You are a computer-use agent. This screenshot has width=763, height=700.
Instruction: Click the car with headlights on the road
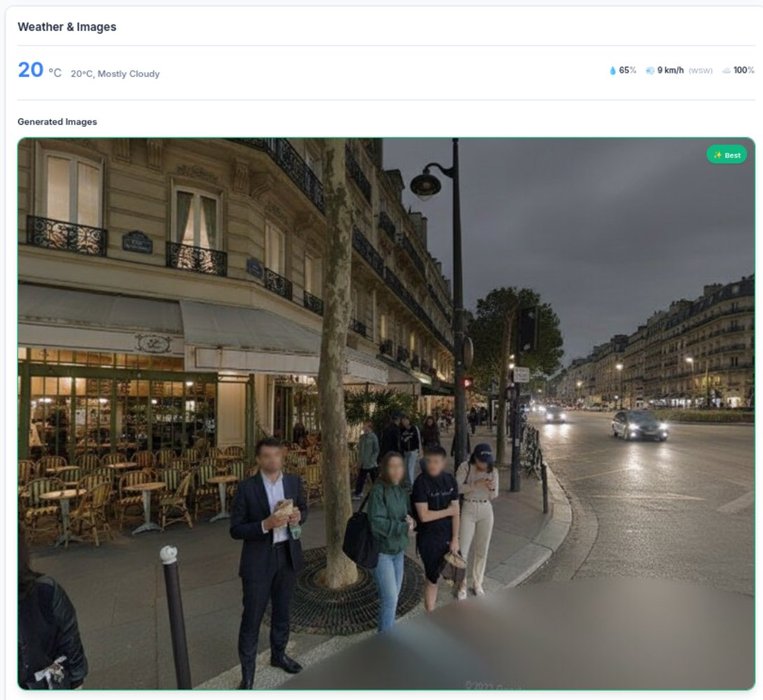point(639,425)
